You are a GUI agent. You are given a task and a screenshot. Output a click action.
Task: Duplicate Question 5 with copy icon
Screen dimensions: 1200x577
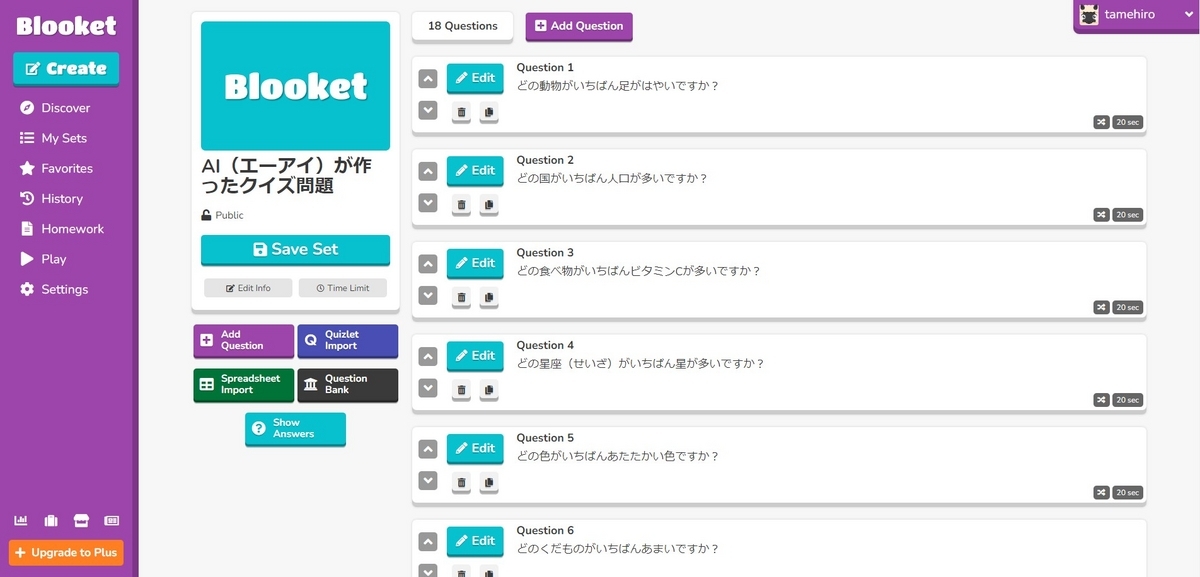[488, 482]
